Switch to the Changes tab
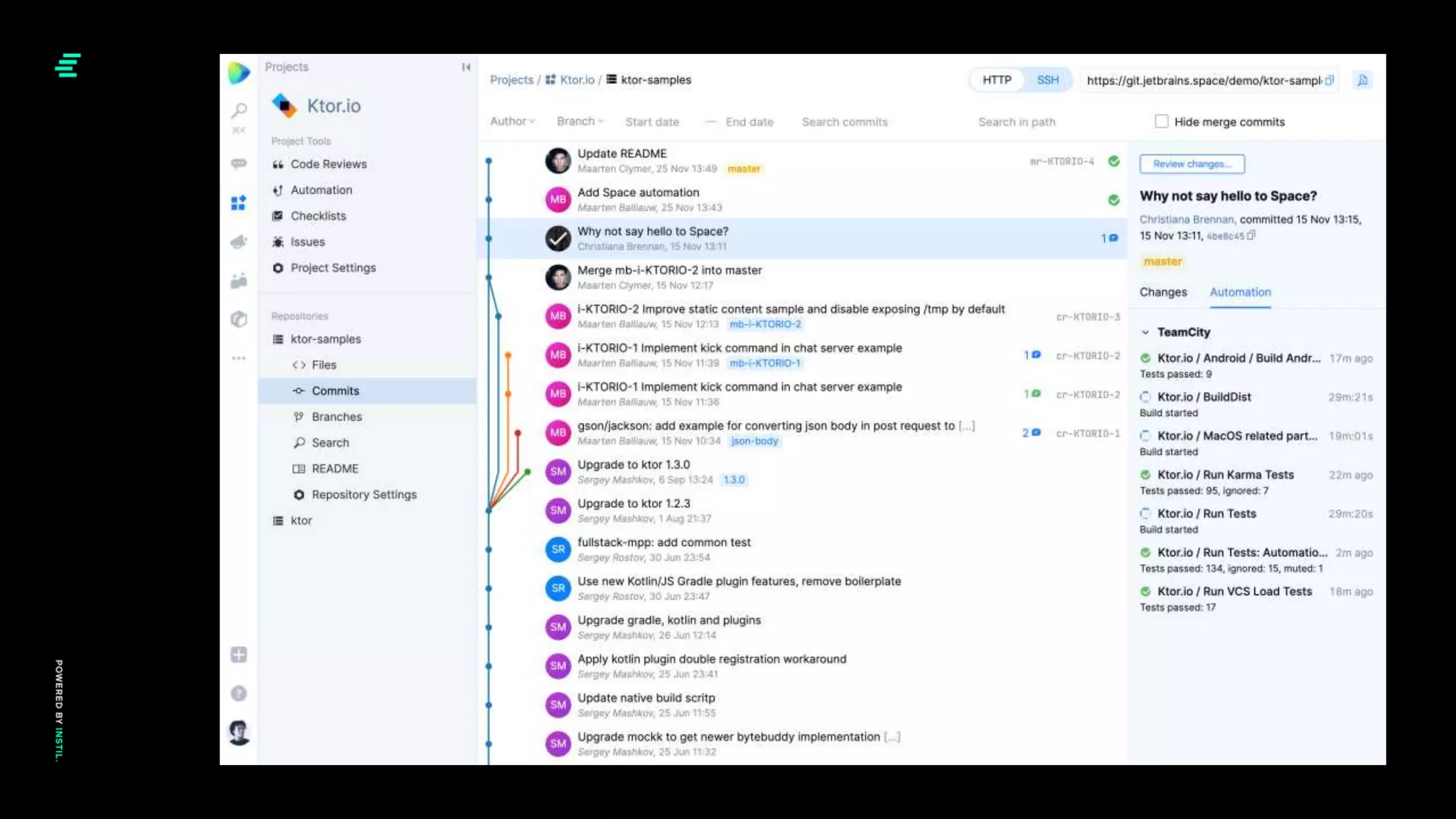The width and height of the screenshot is (1456, 819). [x=1163, y=292]
